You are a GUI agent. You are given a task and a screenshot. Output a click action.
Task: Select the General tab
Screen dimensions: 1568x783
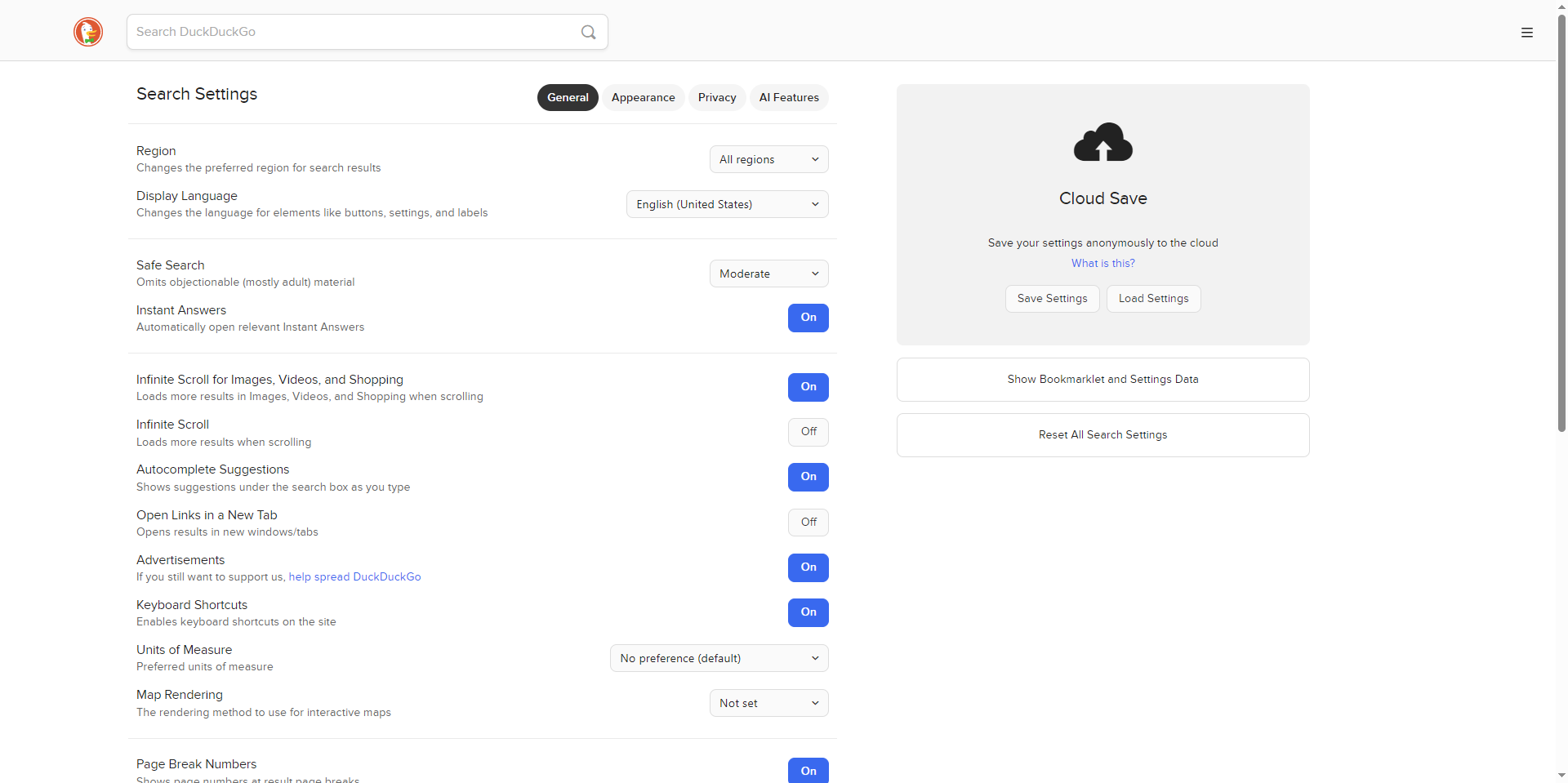point(568,97)
